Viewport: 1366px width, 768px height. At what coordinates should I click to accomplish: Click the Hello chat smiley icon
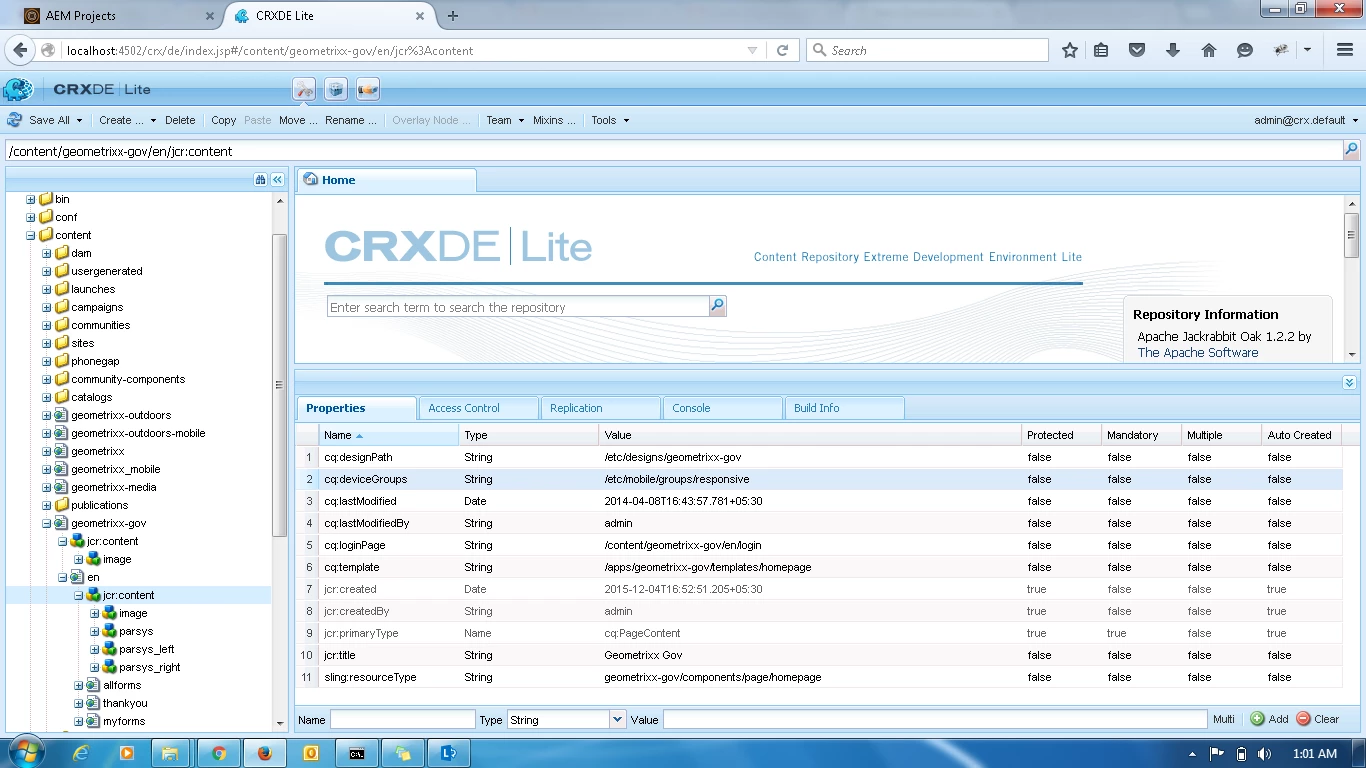pos(1245,50)
